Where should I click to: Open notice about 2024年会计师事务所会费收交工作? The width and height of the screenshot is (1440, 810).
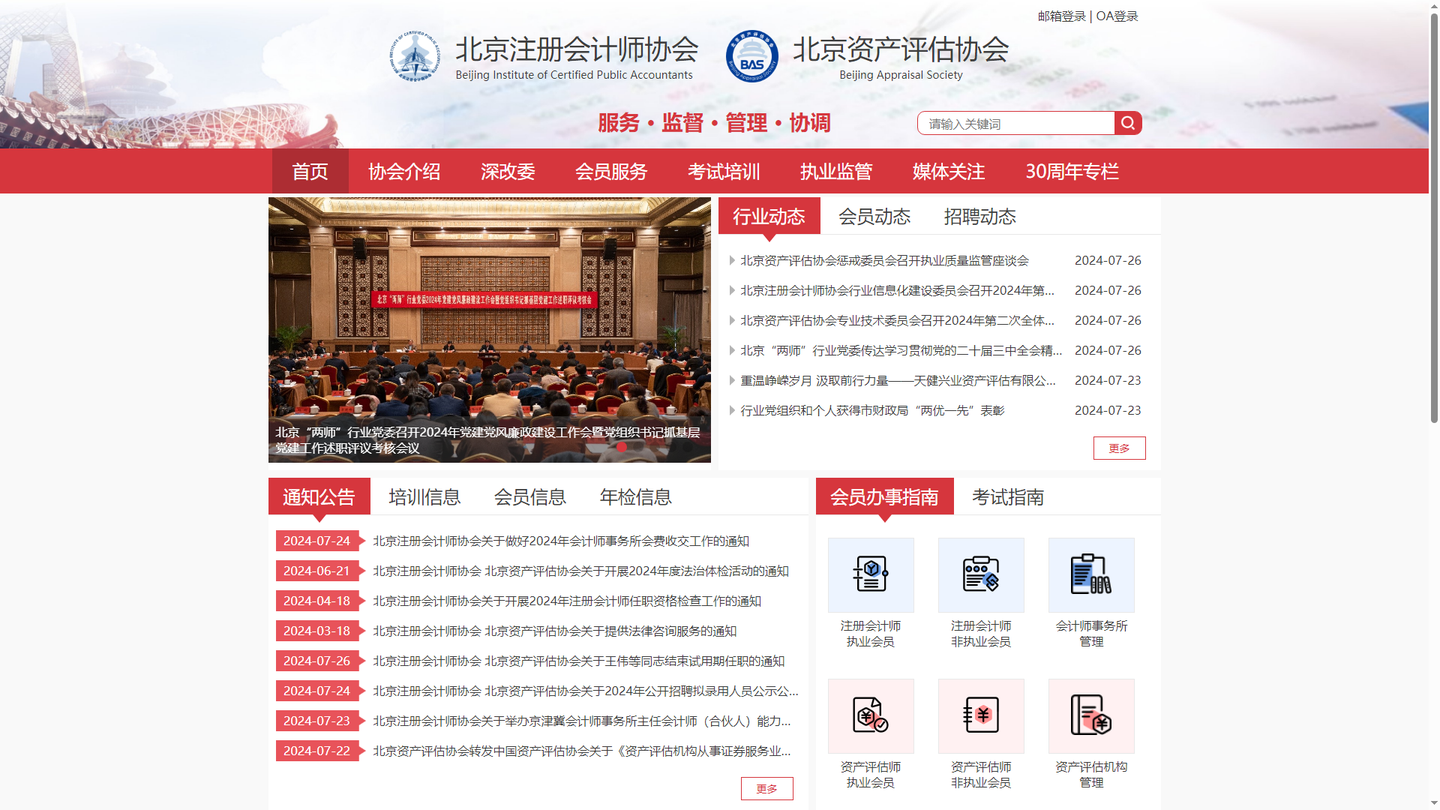tap(561, 541)
